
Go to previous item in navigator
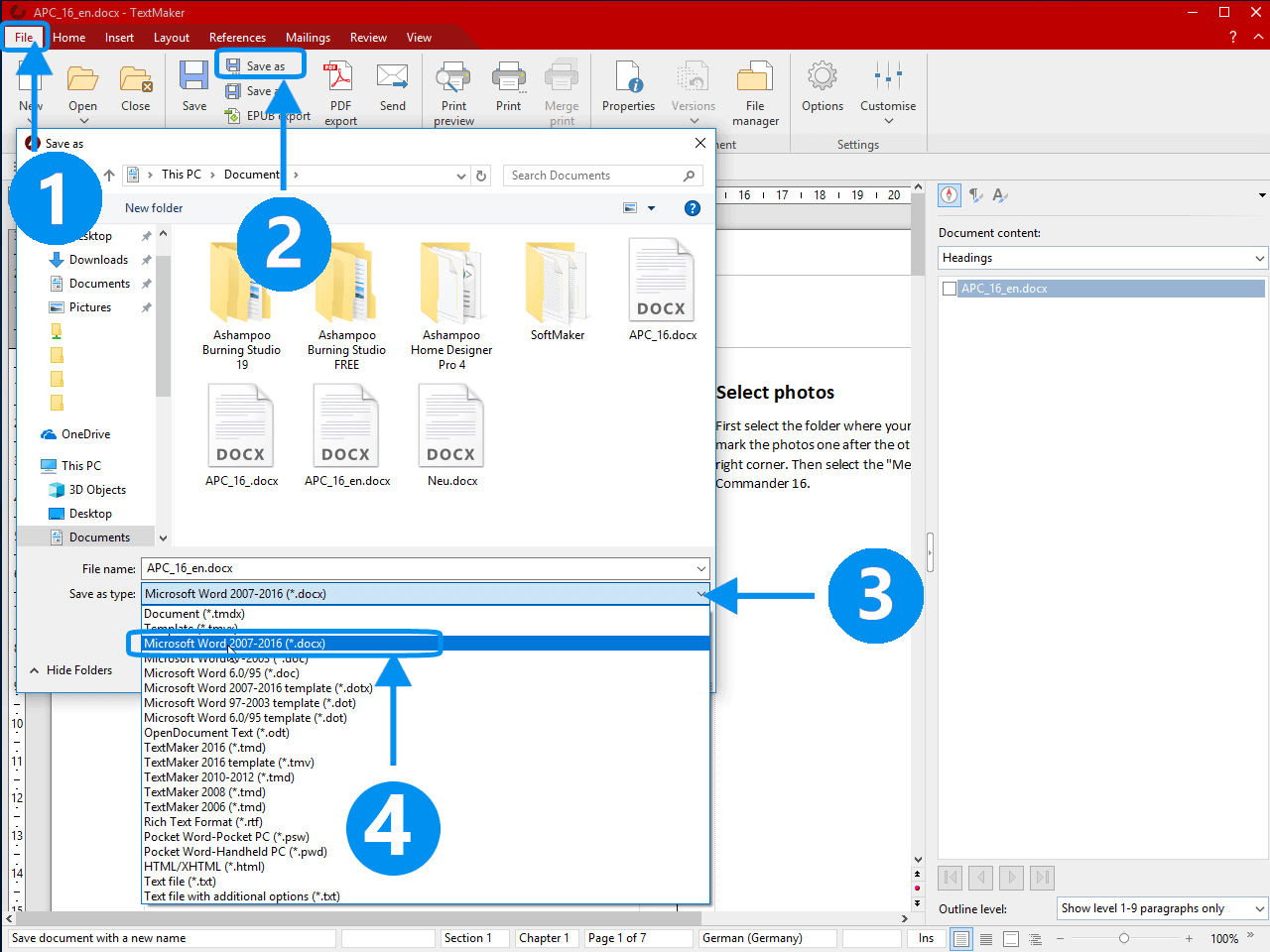click(981, 878)
